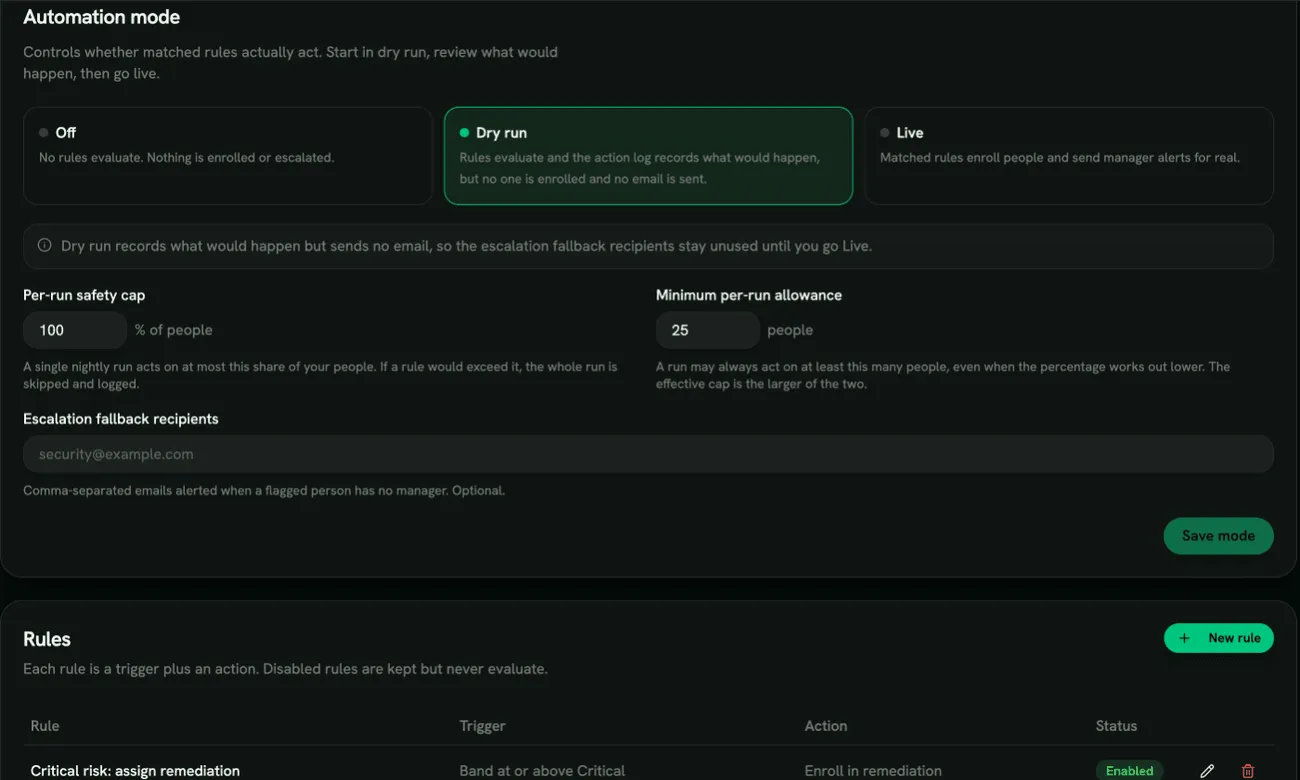The image size is (1300, 780).
Task: Select the Off automation mode
Action: click(x=228, y=156)
